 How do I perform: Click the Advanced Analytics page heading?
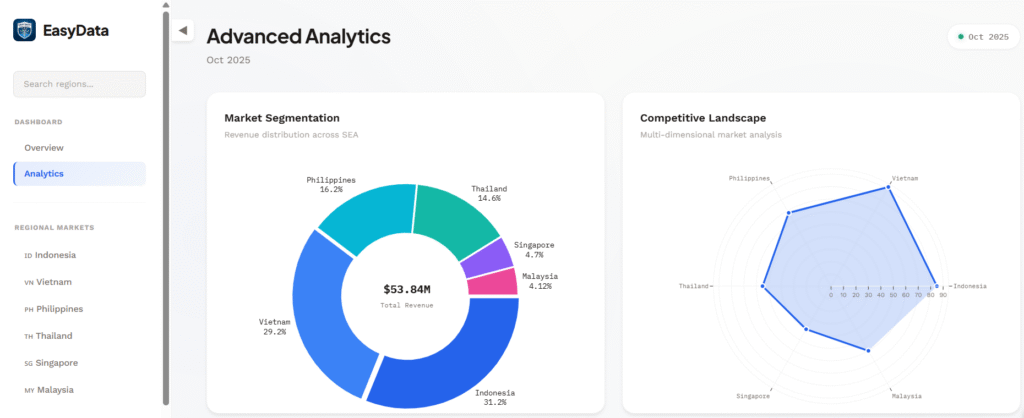(x=298, y=37)
